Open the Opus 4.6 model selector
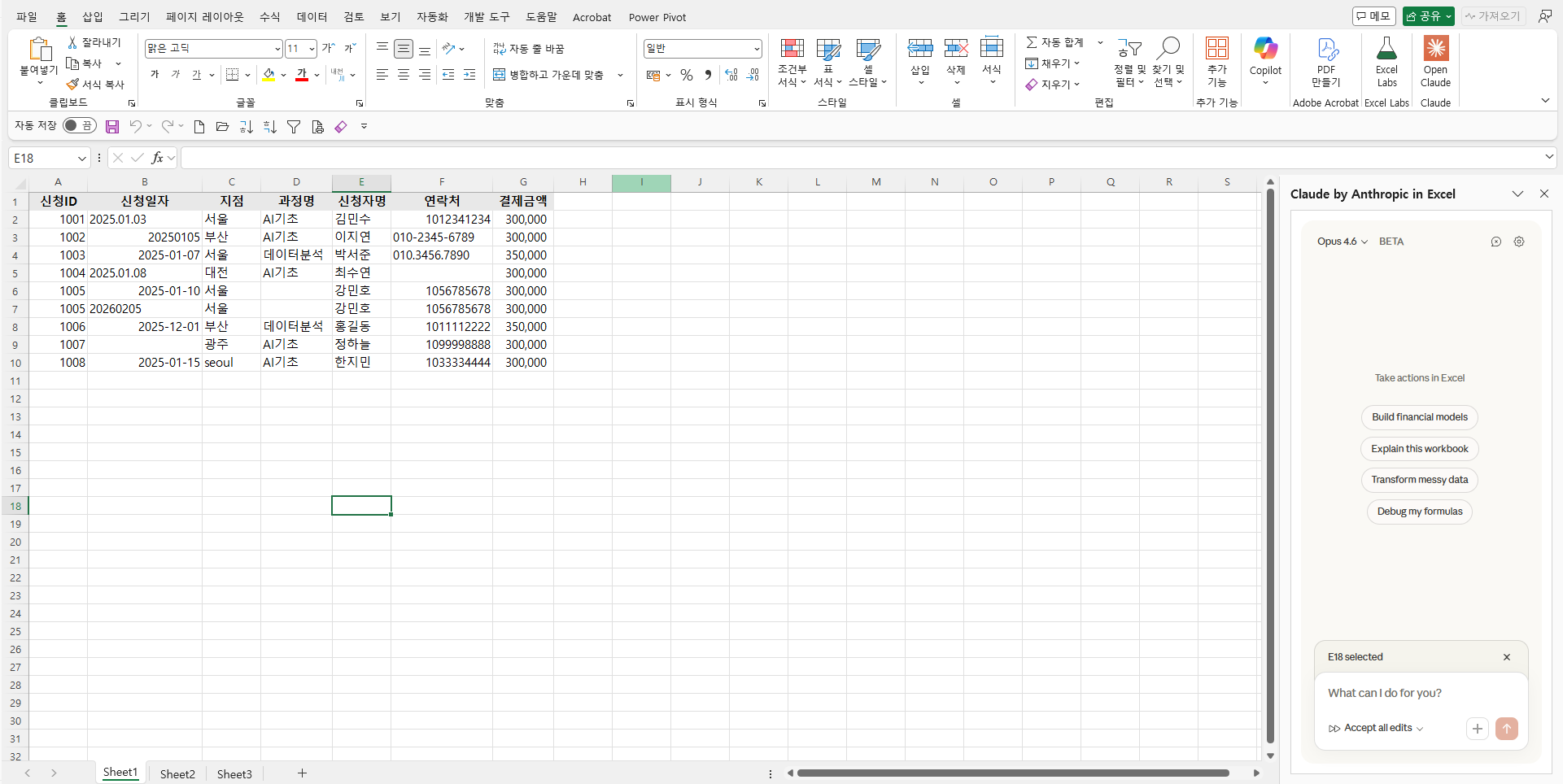The height and width of the screenshot is (784, 1563). 1343,242
